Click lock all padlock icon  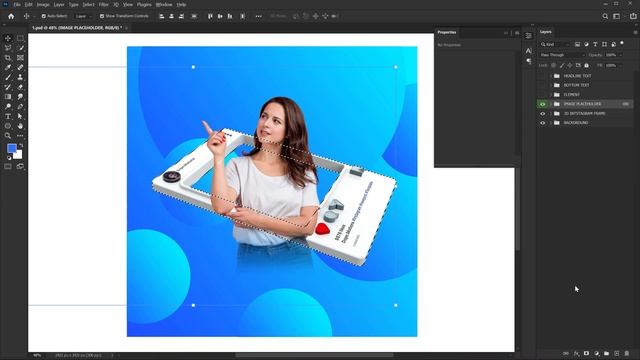587,65
